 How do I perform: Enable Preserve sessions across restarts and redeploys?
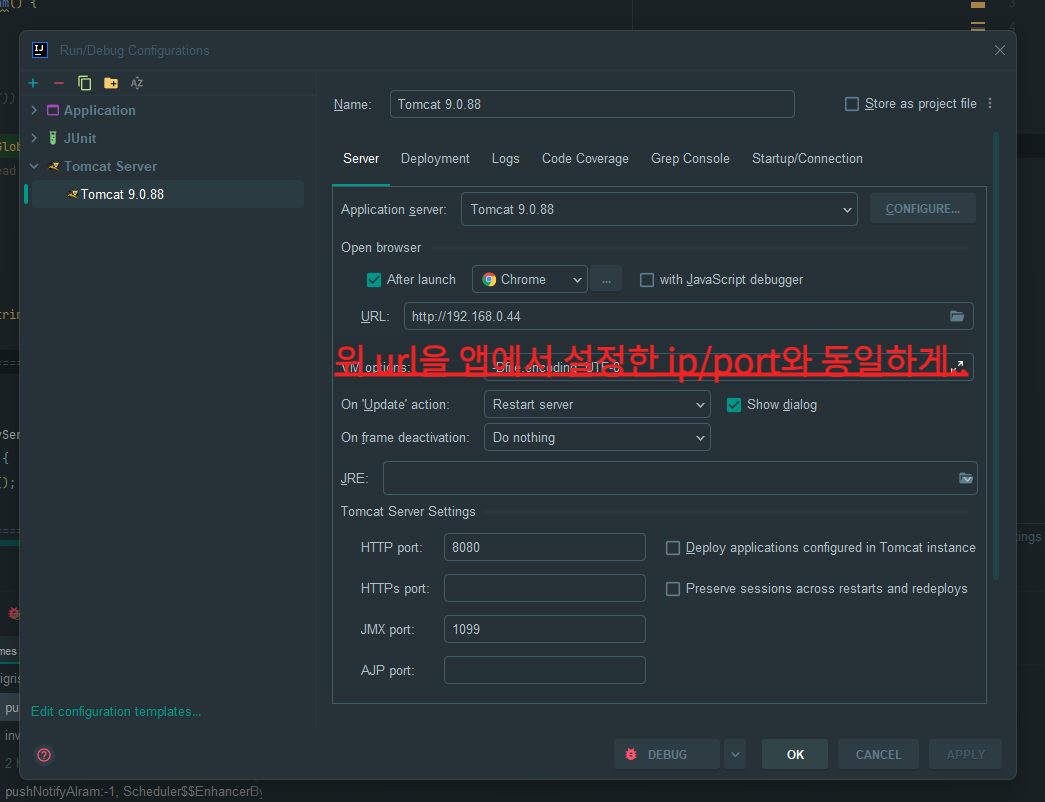[673, 589]
